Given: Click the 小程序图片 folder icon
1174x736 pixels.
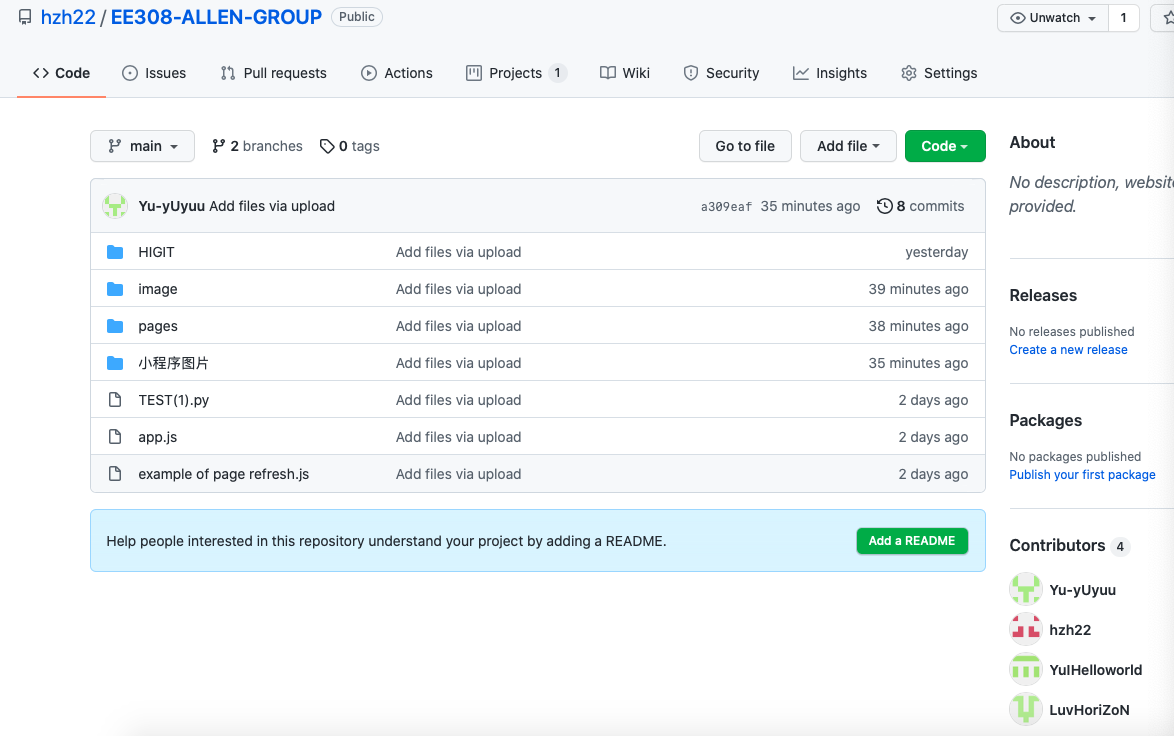Looking at the screenshot, I should [115, 363].
